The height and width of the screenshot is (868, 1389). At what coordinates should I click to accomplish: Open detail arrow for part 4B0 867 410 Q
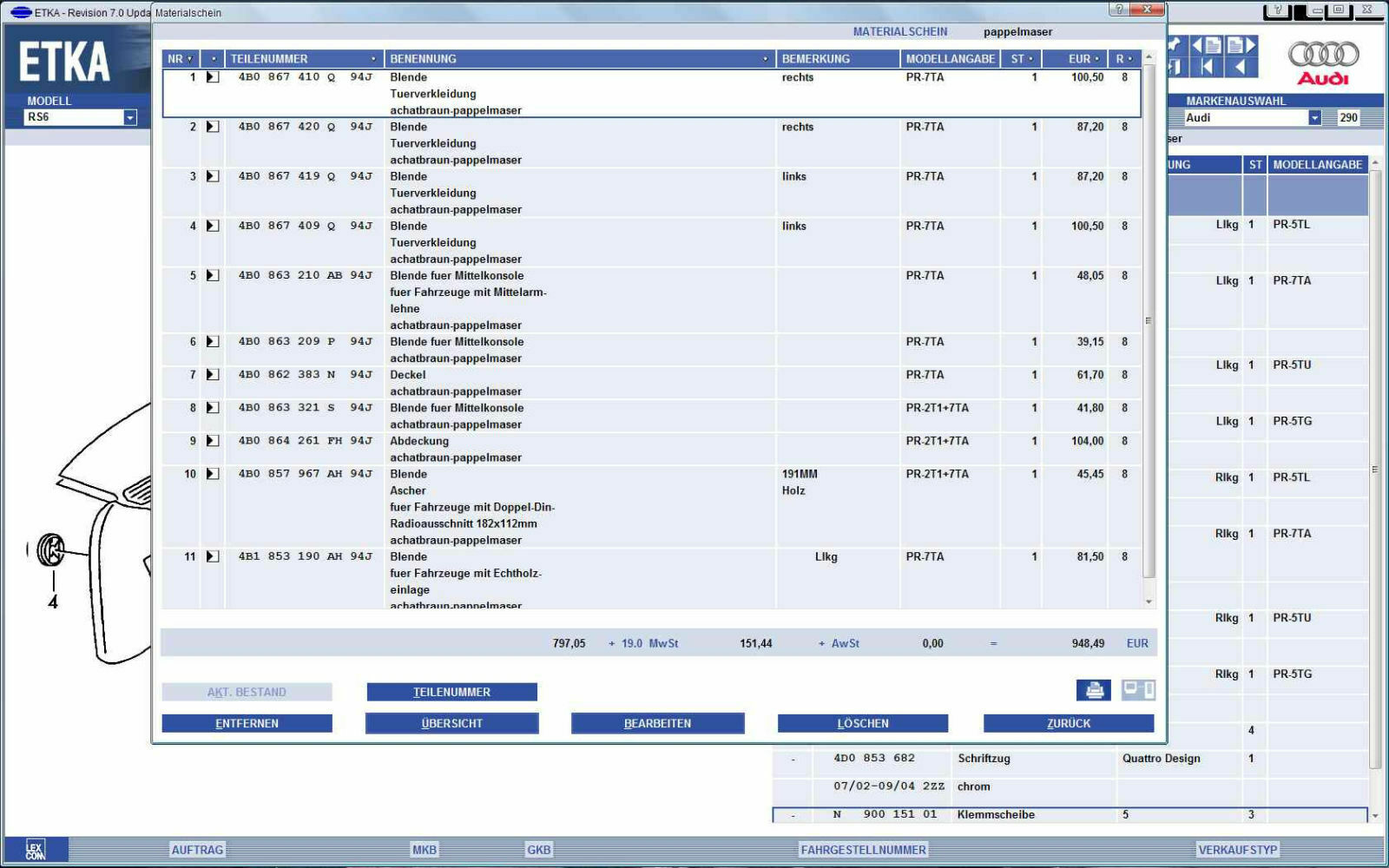(212, 77)
